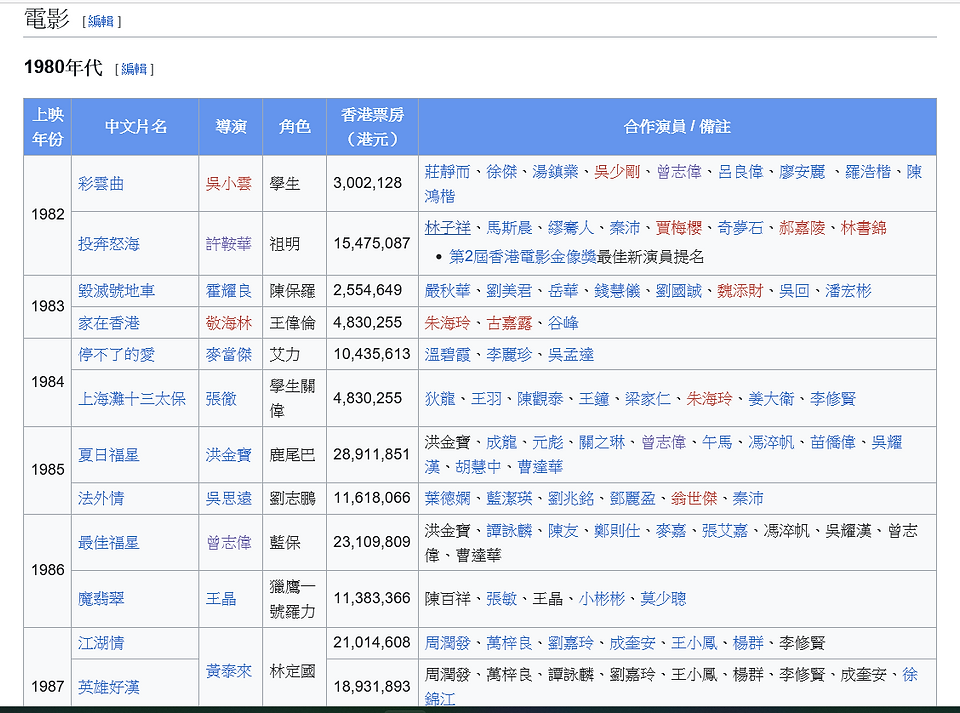
Task: Open the red link 賈梅櫻
Action: (678, 228)
